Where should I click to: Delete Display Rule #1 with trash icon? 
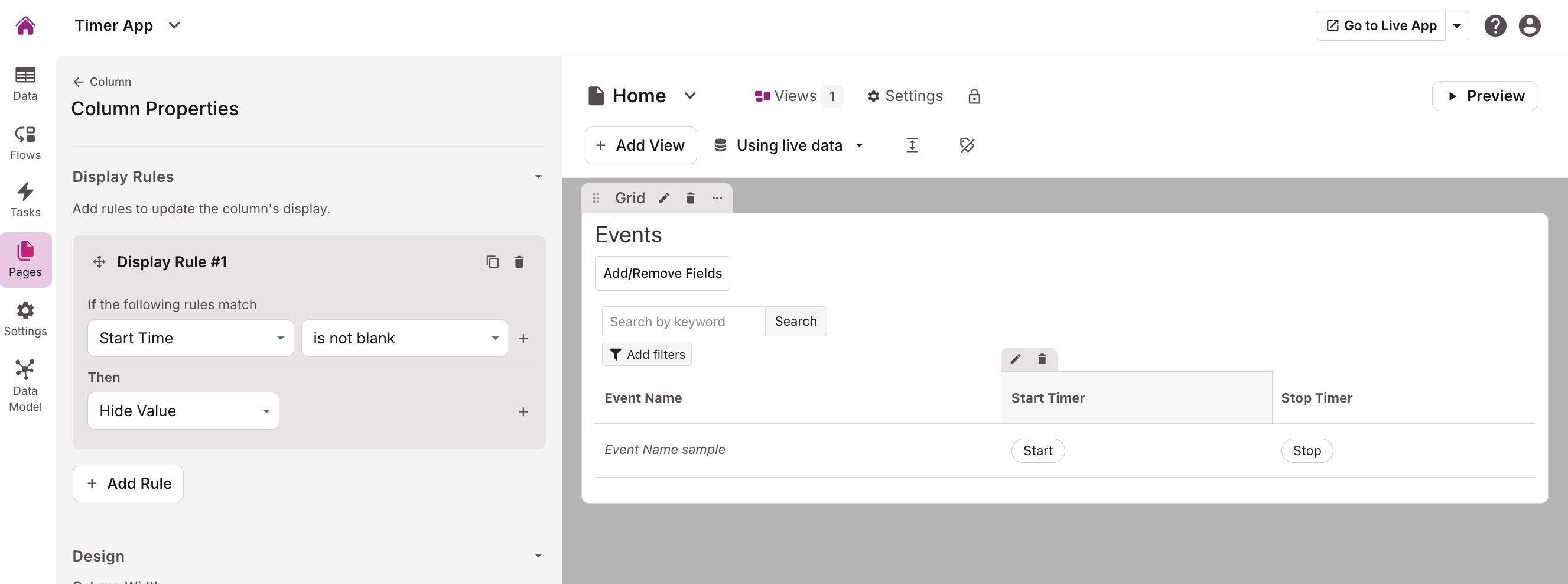(519, 262)
